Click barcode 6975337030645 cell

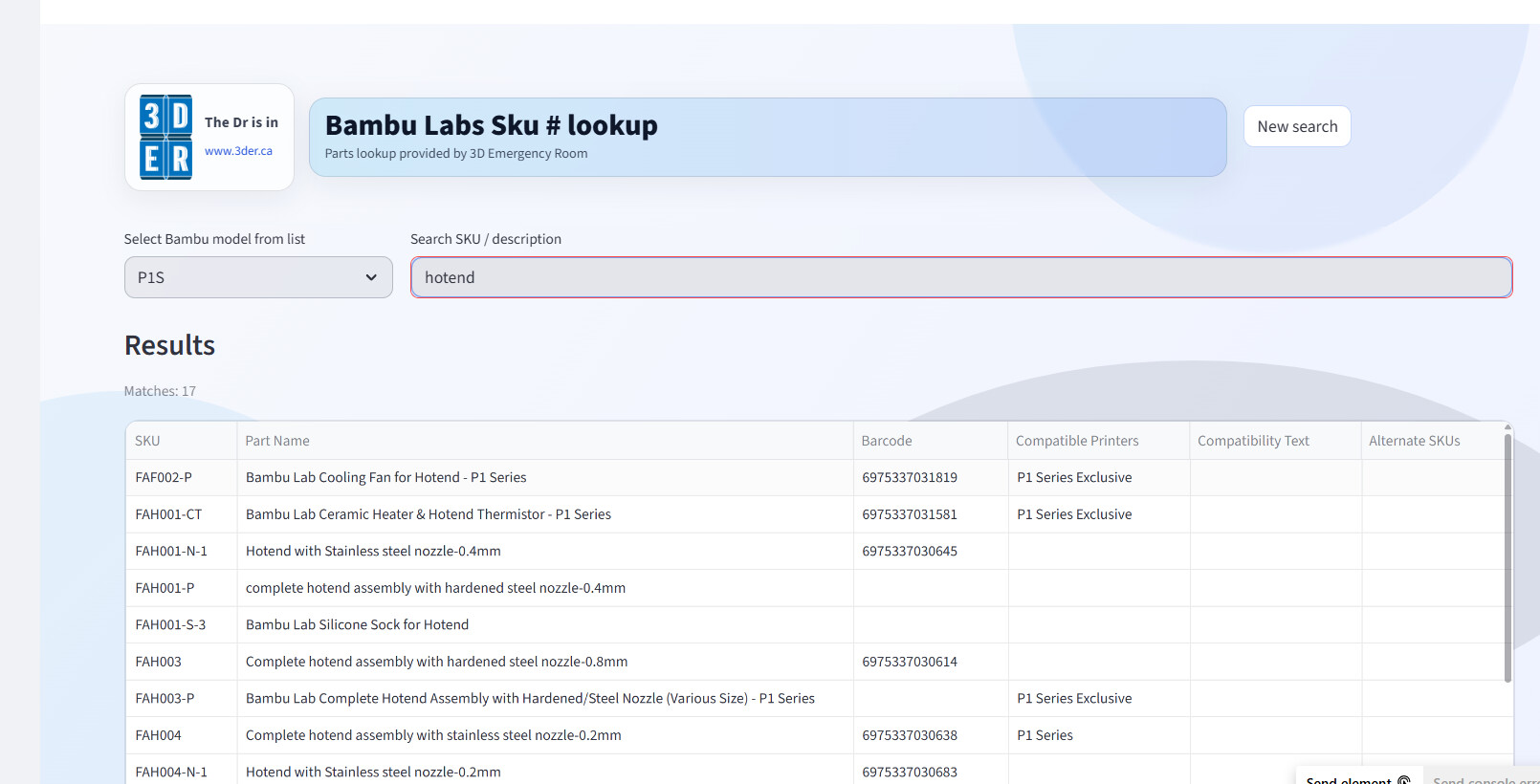point(910,551)
